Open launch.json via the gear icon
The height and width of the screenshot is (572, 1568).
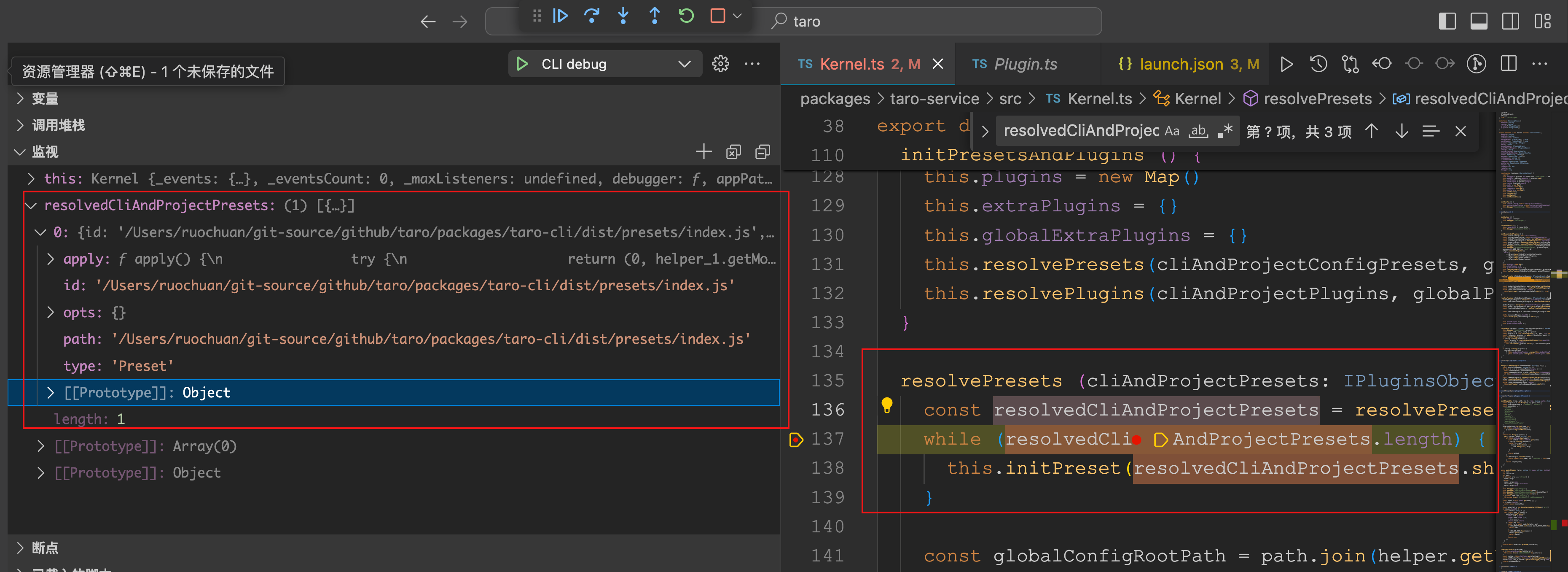point(720,64)
